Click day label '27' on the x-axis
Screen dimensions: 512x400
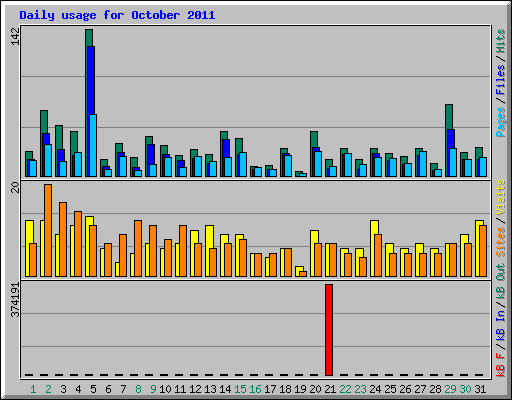420,389
